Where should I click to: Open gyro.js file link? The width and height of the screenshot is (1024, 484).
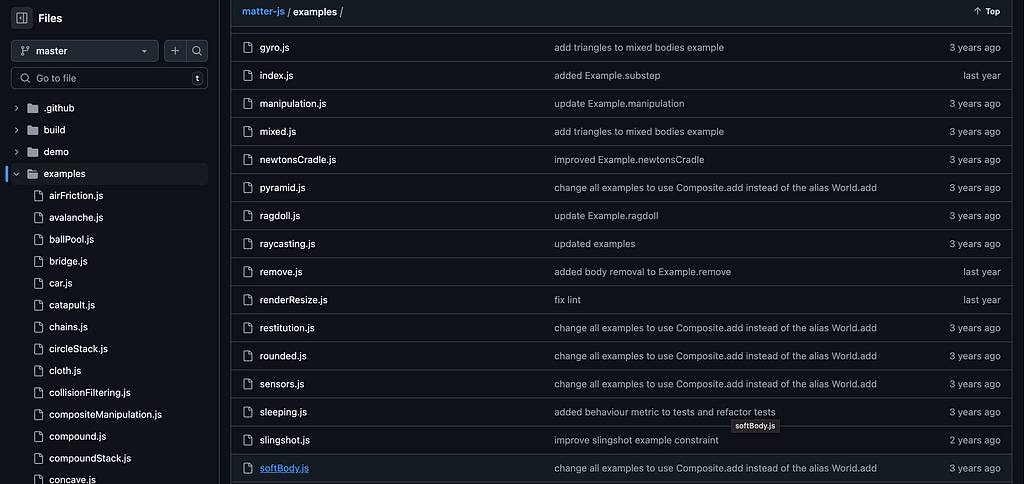tap(275, 48)
